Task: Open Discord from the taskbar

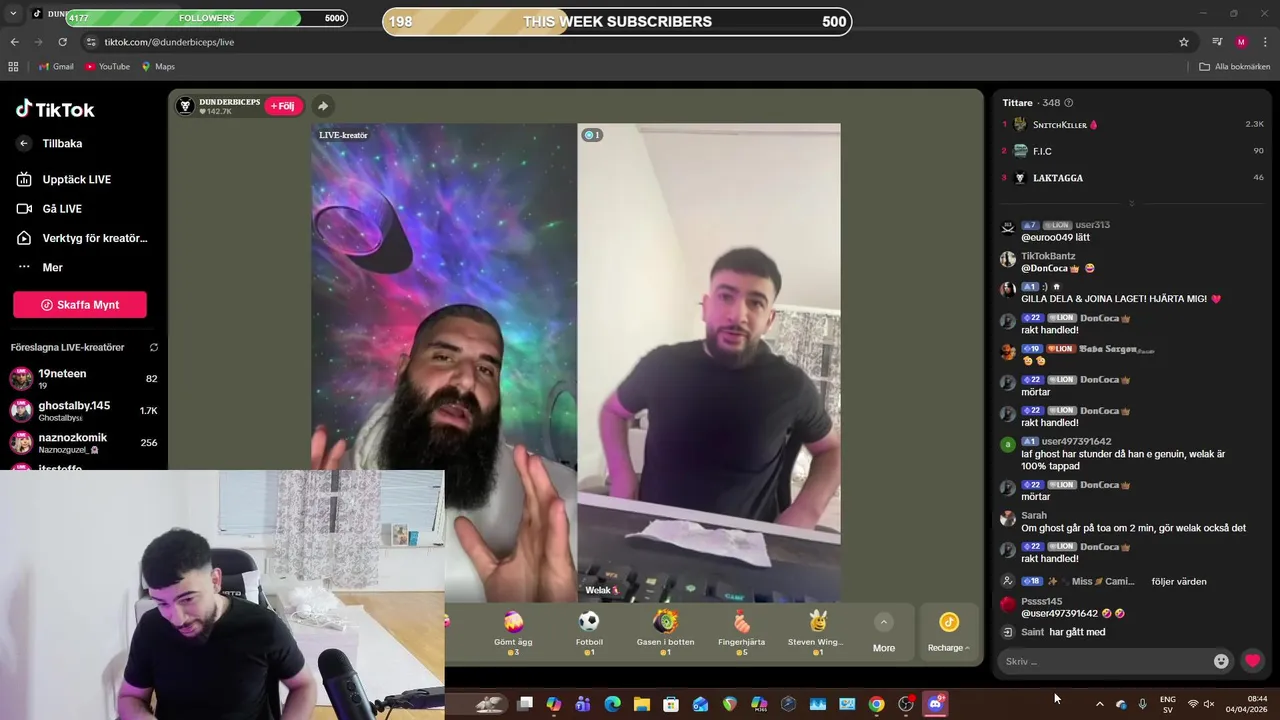Action: point(935,704)
